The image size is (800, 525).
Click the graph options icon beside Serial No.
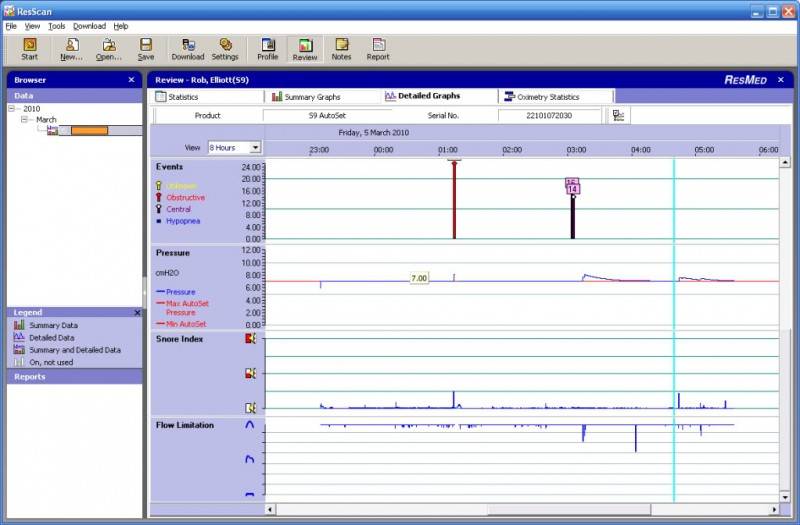(618, 115)
